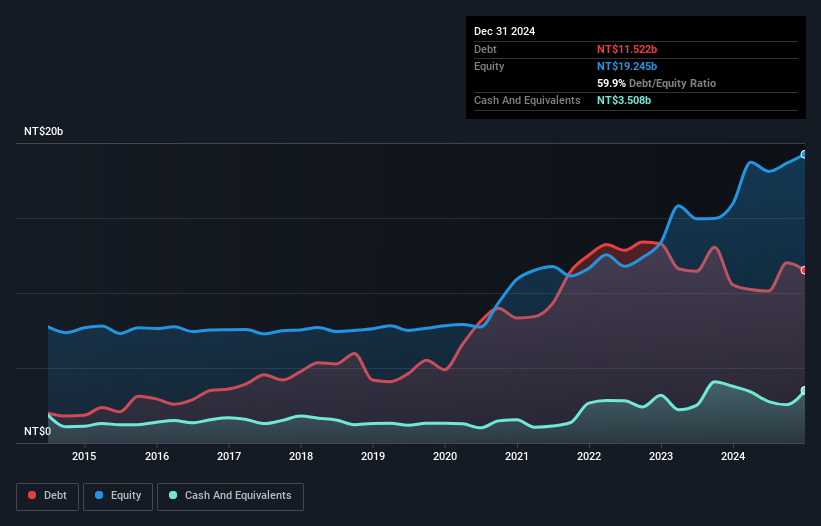Toggle the Debt series legend button

click(x=48, y=496)
